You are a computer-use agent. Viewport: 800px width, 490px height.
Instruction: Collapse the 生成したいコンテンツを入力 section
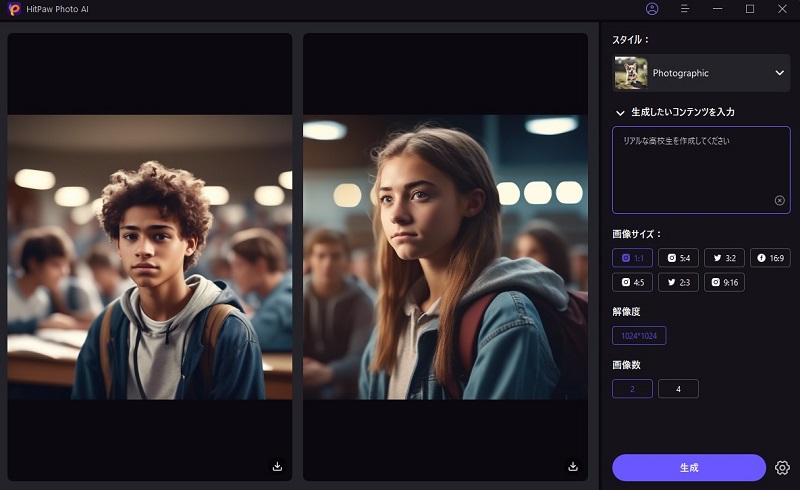[620, 113]
